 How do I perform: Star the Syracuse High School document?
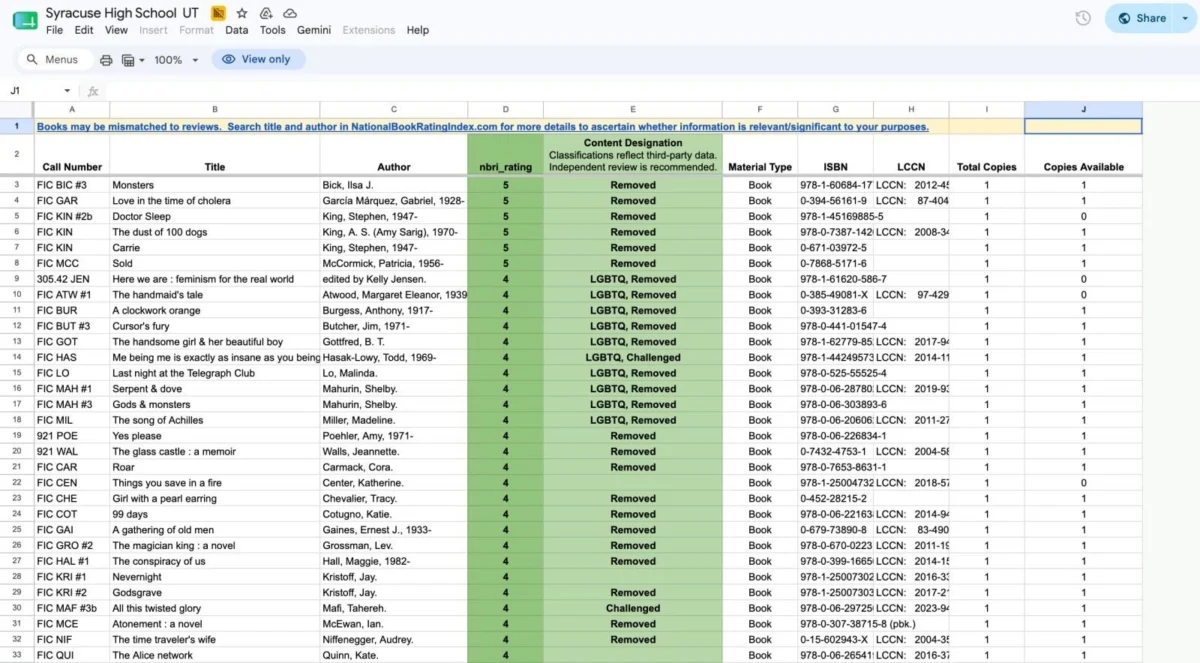(242, 13)
